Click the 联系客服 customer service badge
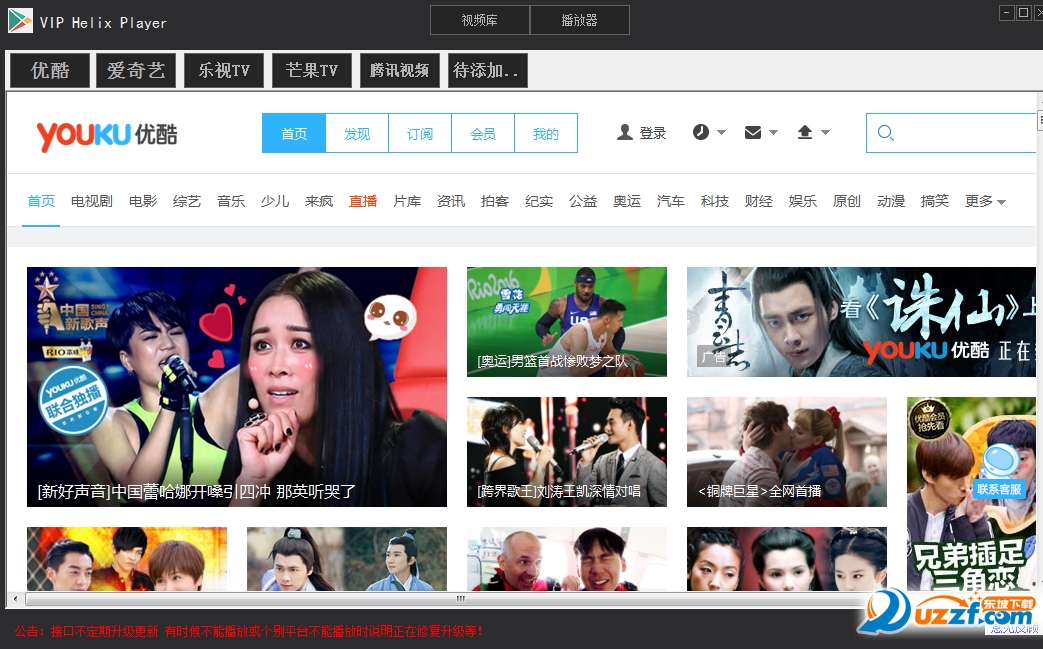This screenshot has height=649, width=1043. pyautogui.click(x=999, y=489)
